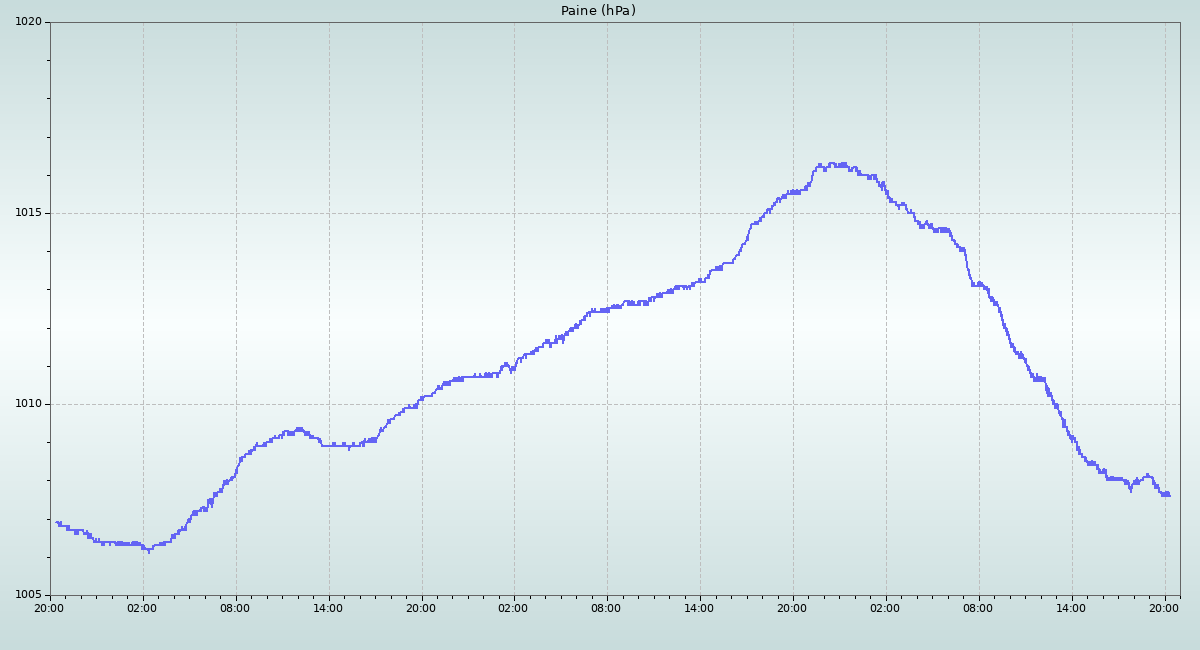Click the first 14:00 x-axis label
Image resolution: width=1200 pixels, height=650 pixels.
(328, 607)
